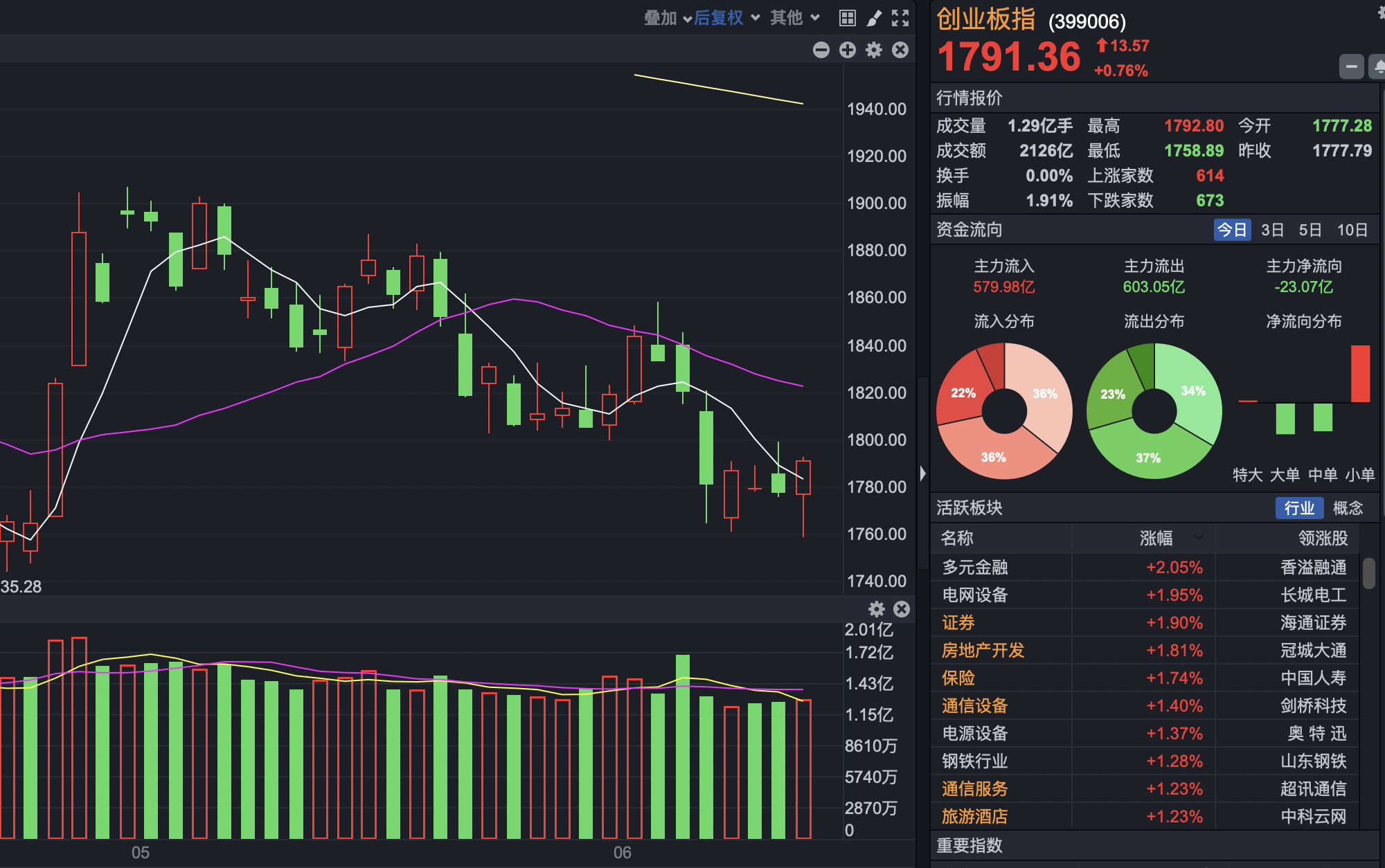Open the 通信设备 sector link
This screenshot has width=1385, height=868.
[974, 706]
